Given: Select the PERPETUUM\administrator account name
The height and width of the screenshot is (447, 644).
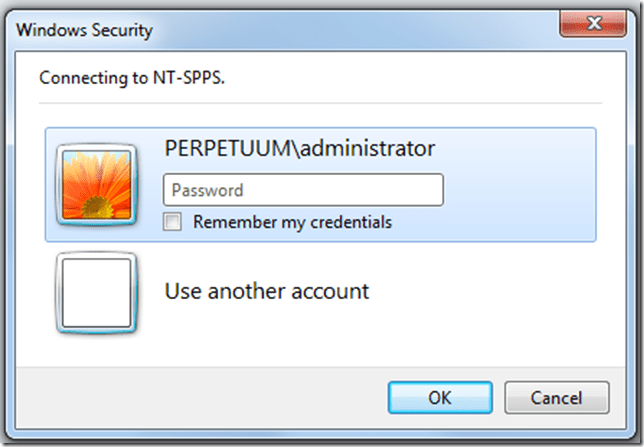Looking at the screenshot, I should (x=299, y=148).
